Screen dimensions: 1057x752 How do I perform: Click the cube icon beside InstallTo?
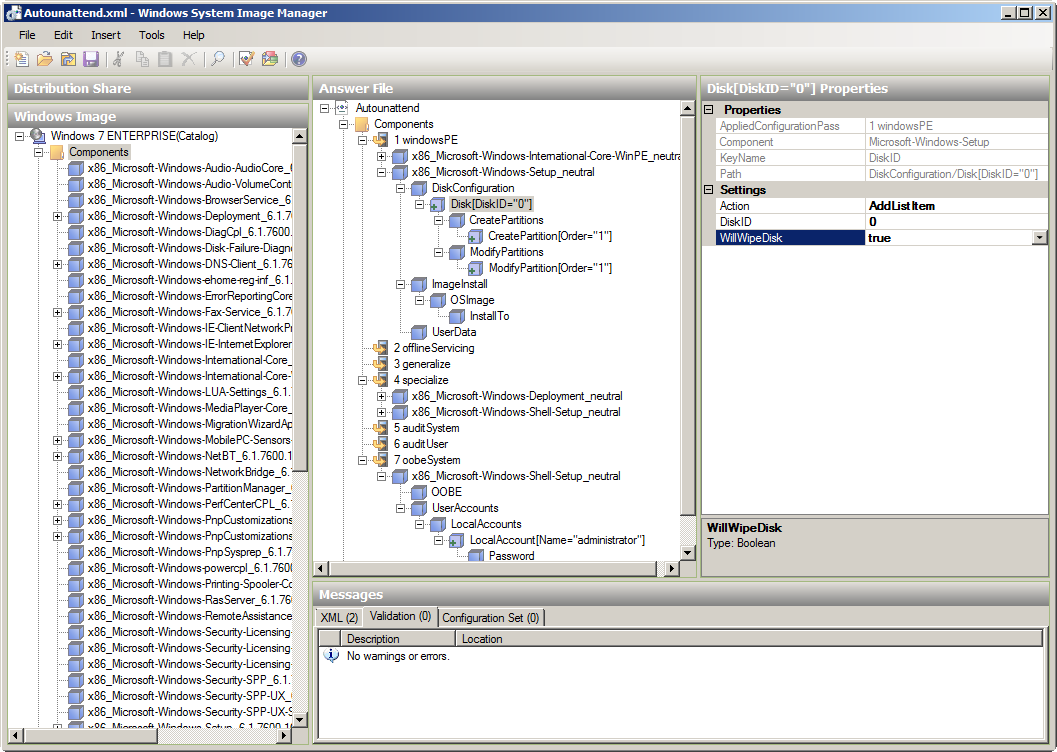(457, 316)
